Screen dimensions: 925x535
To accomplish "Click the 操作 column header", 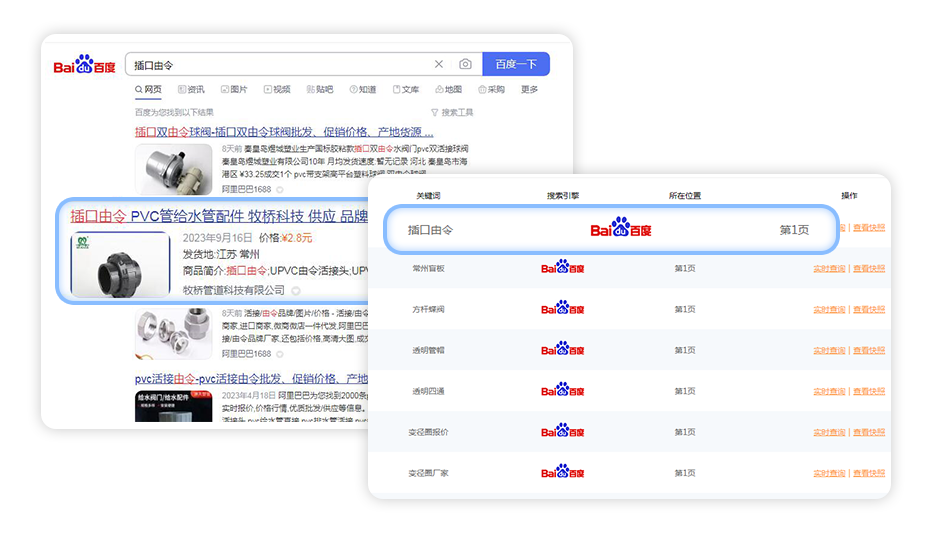I will coord(849,196).
